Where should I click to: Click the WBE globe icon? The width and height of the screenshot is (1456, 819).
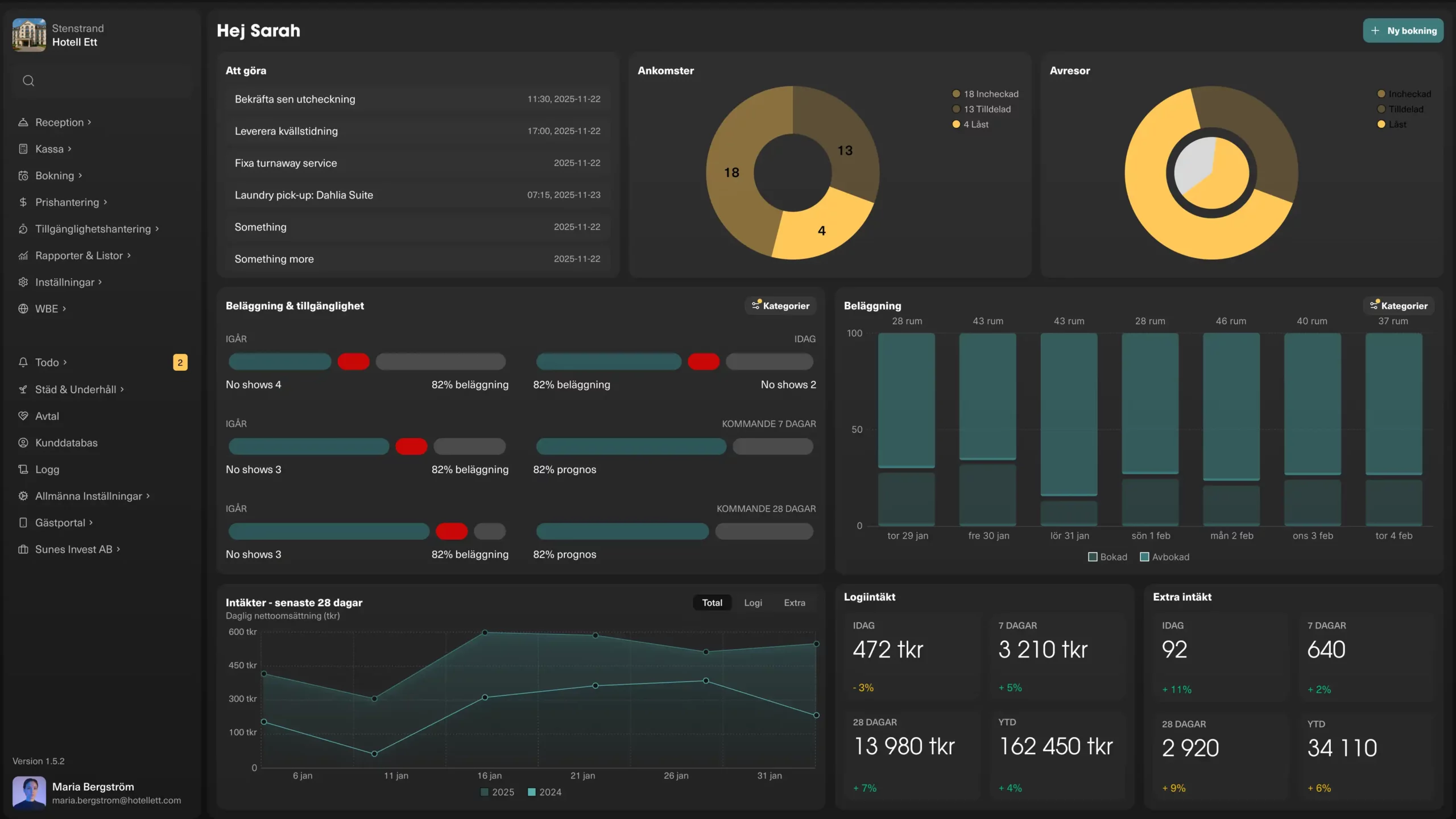[x=23, y=309]
